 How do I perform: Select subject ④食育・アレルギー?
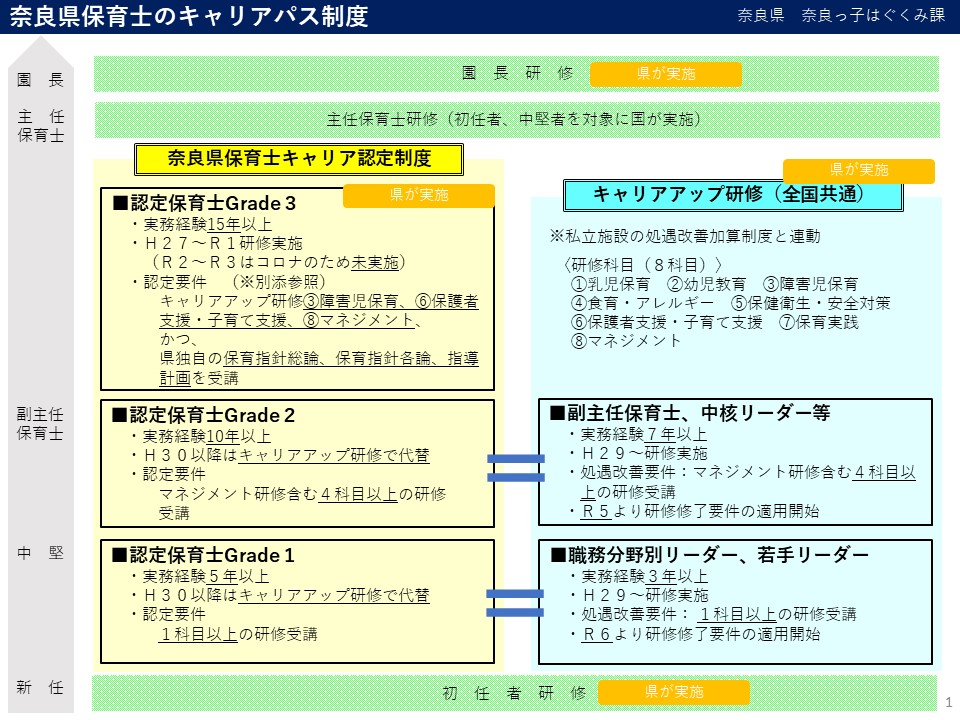tap(642, 303)
